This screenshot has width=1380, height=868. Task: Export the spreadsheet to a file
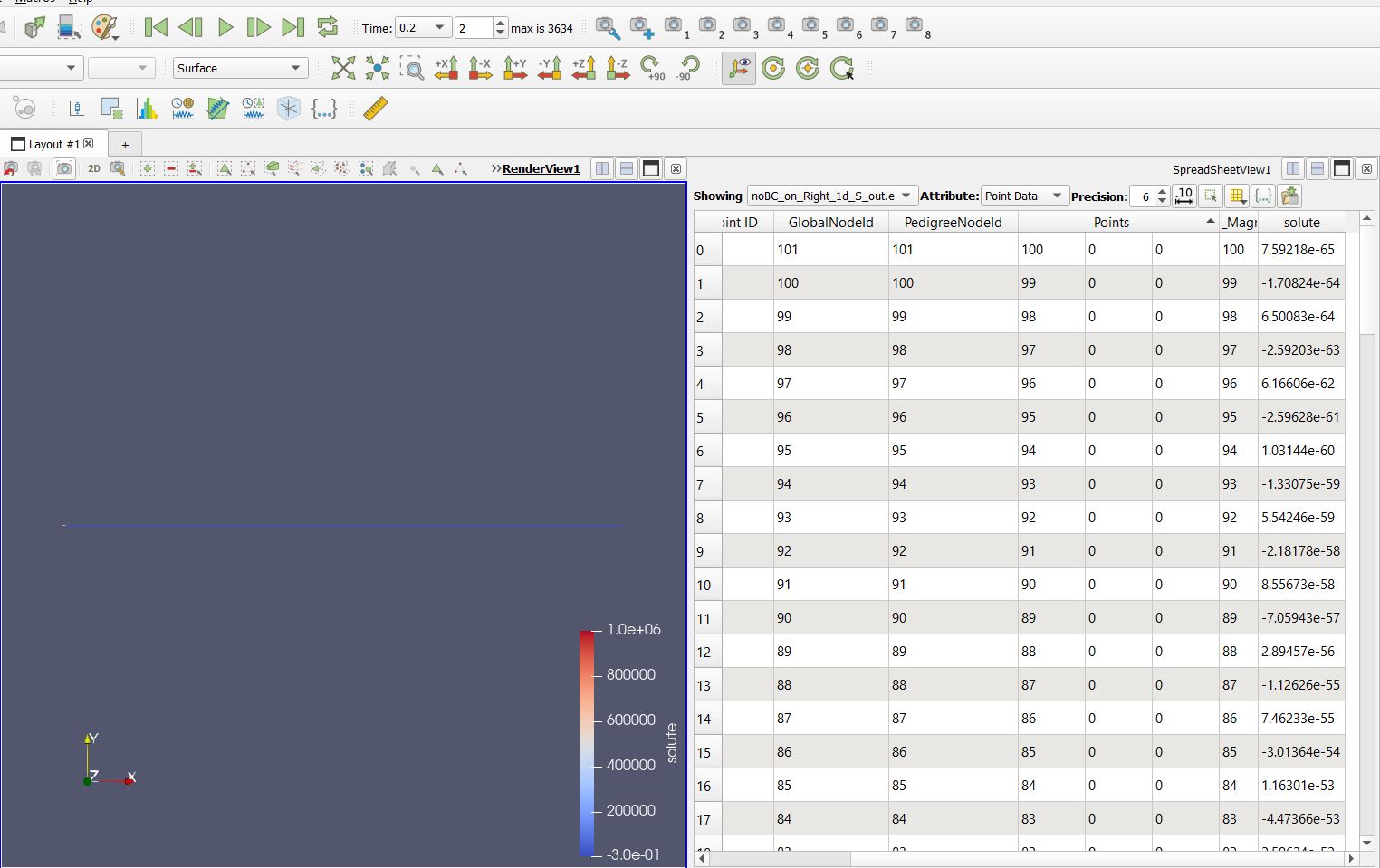pos(1289,196)
